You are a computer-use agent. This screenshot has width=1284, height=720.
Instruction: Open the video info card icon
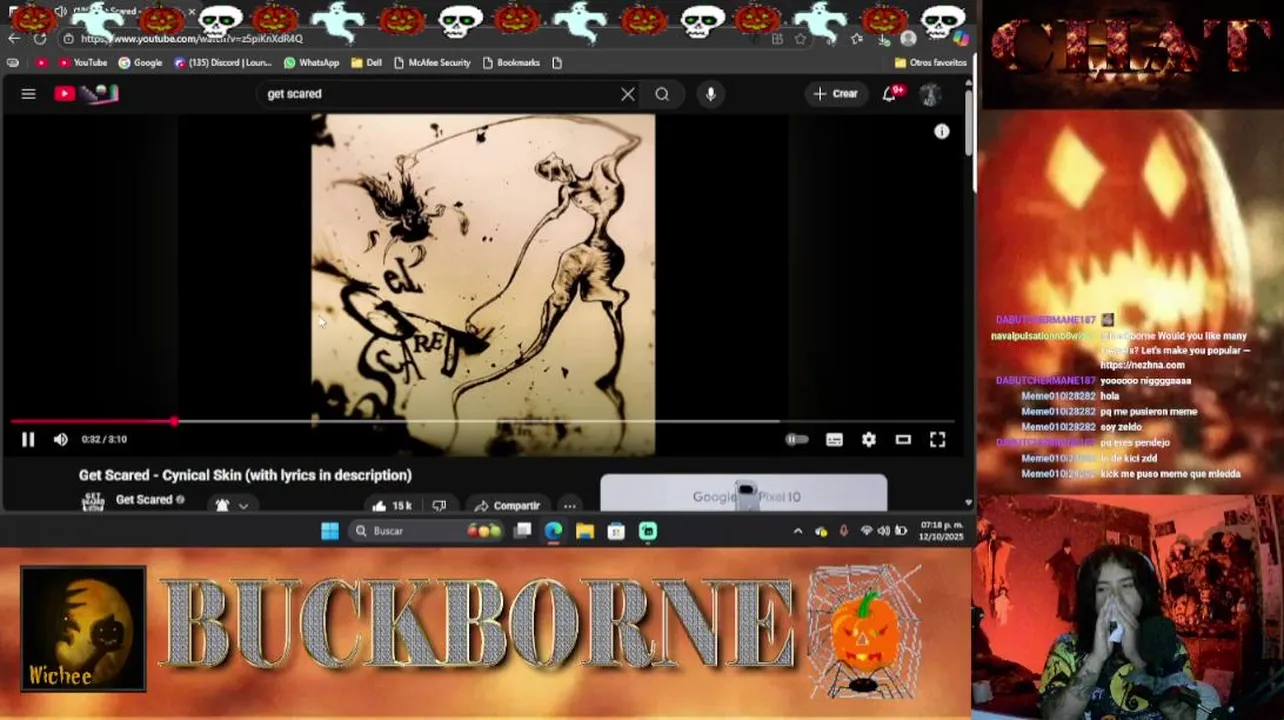(942, 131)
